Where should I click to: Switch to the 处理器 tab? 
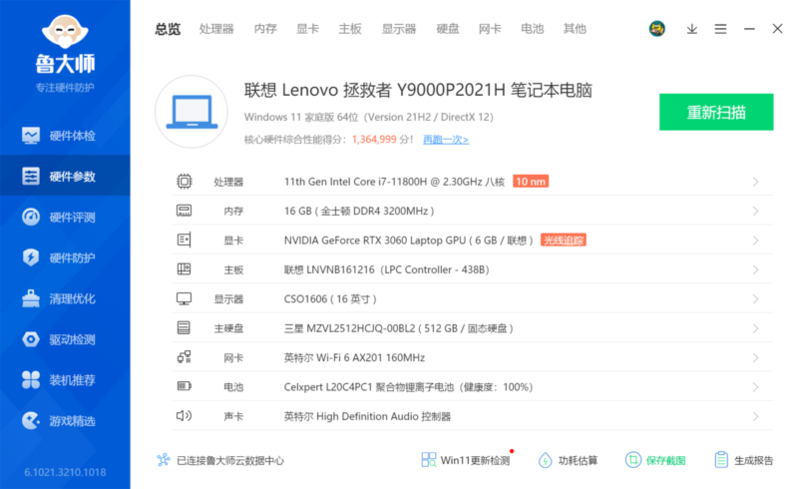point(216,29)
